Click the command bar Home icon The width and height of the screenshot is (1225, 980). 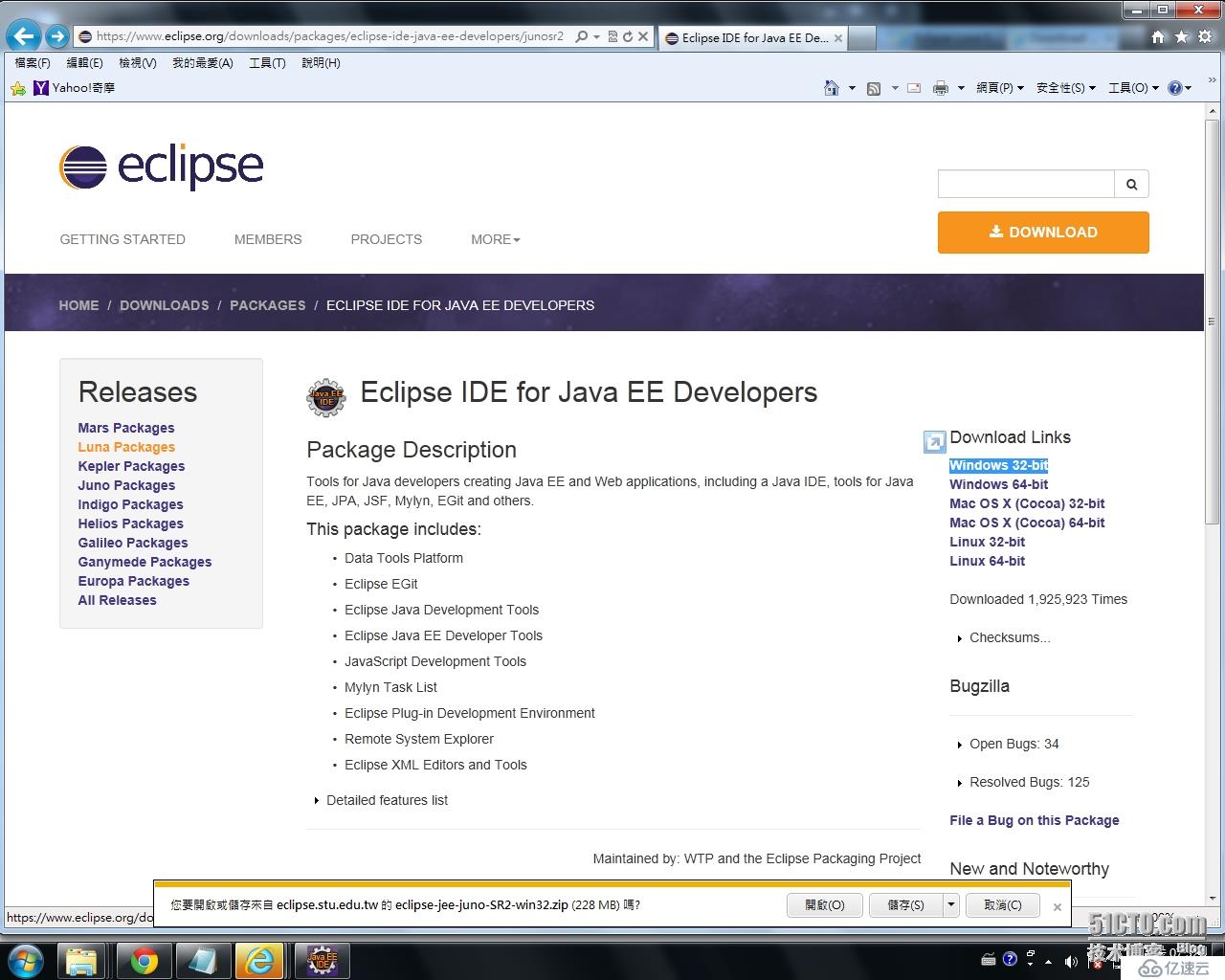(831, 88)
